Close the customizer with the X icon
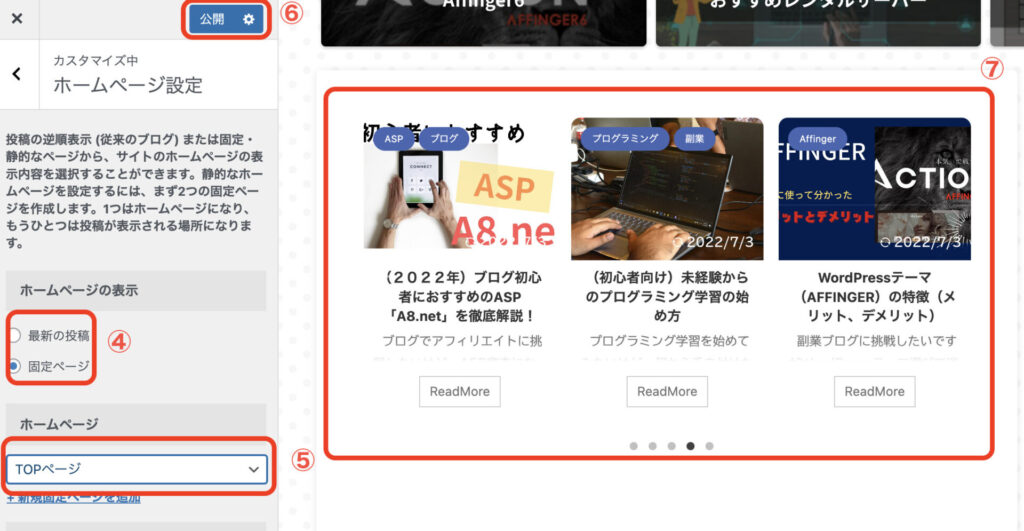 17,19
